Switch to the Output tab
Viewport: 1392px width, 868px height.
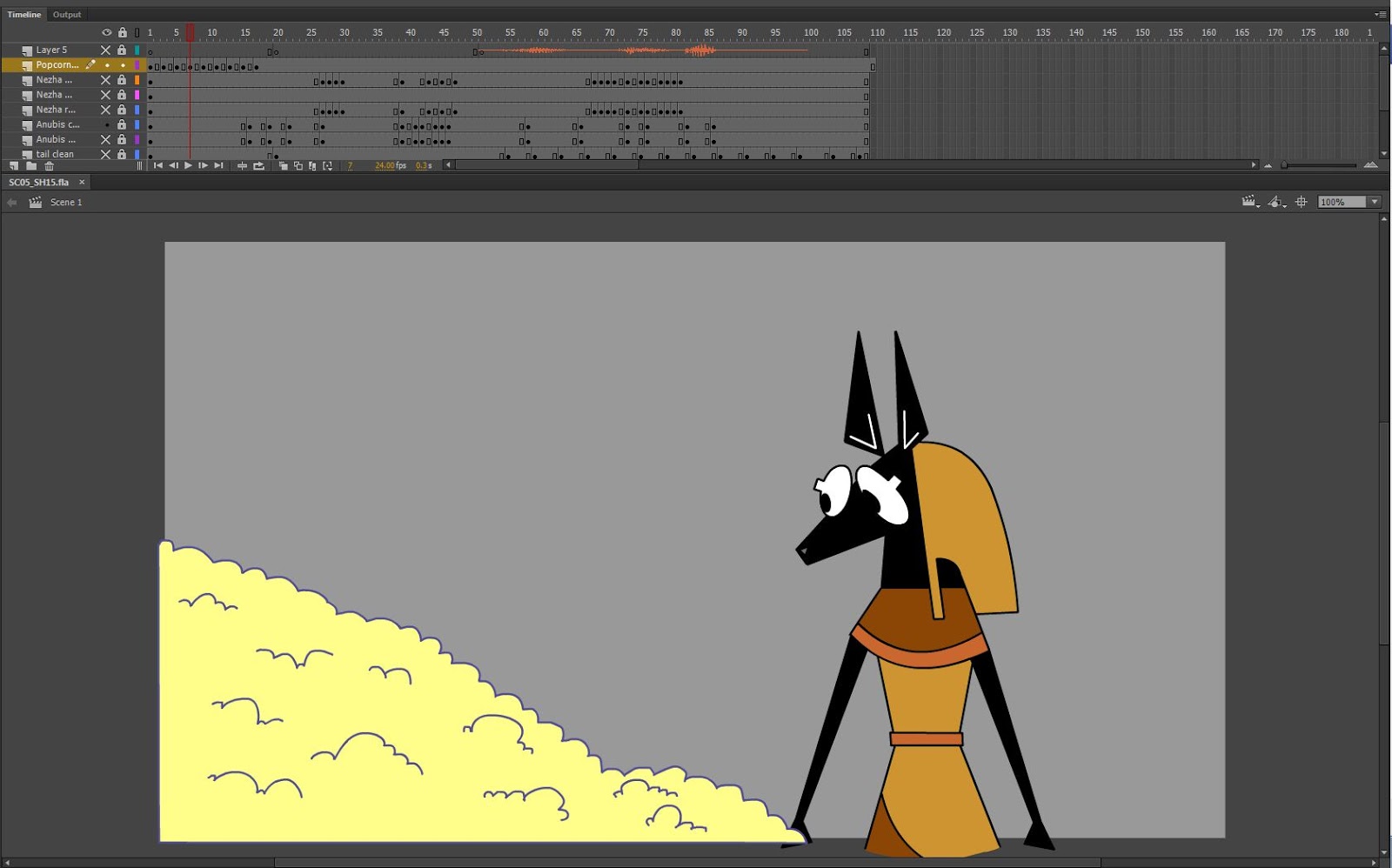click(x=67, y=15)
